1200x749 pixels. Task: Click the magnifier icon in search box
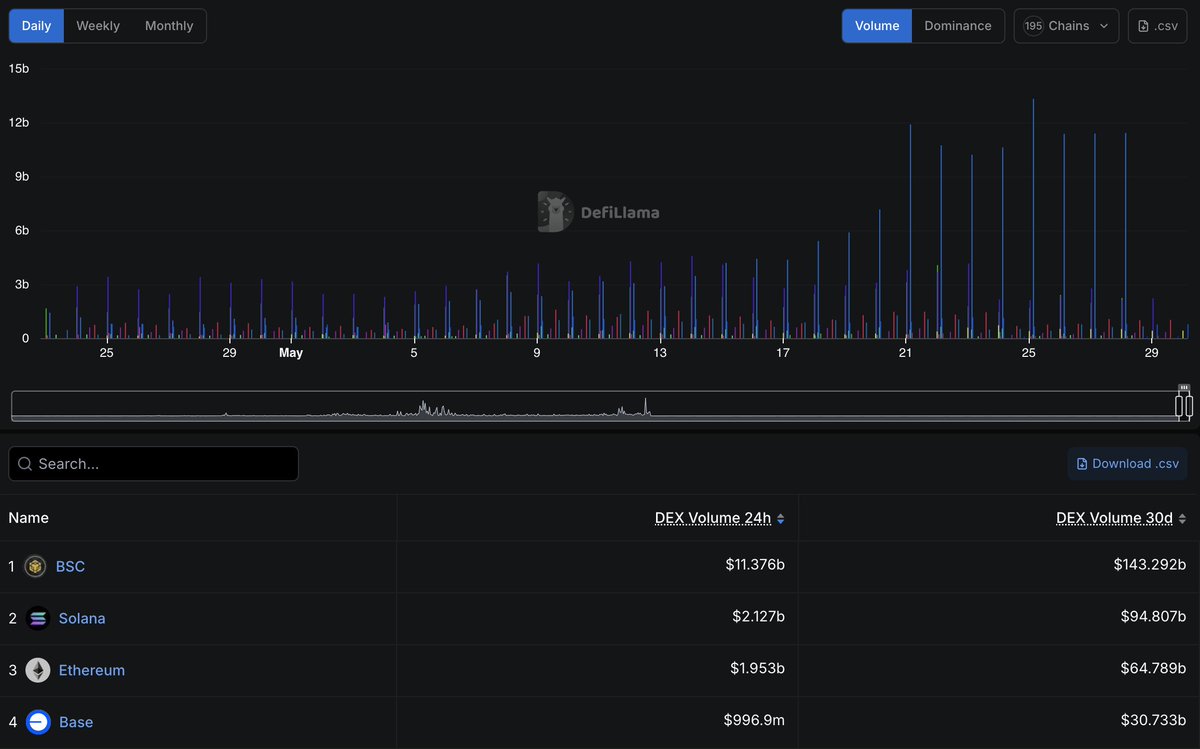pyautogui.click(x=25, y=464)
